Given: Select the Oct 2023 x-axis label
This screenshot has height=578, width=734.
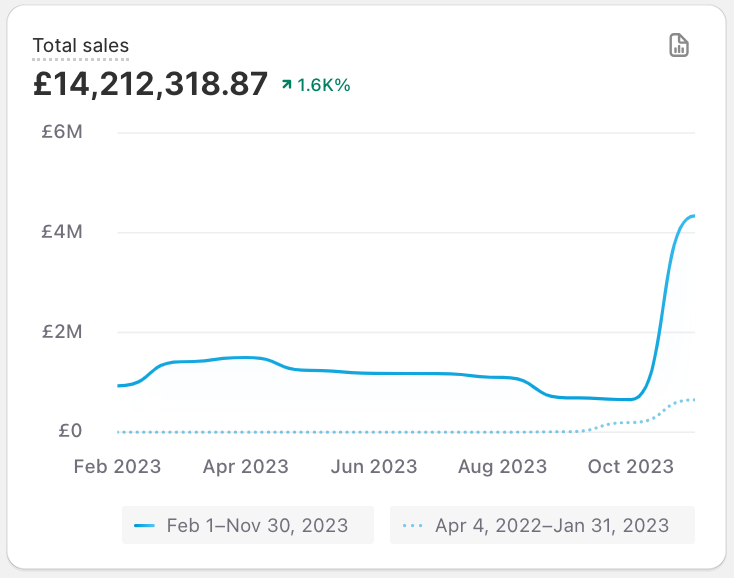Looking at the screenshot, I should click(x=631, y=466).
